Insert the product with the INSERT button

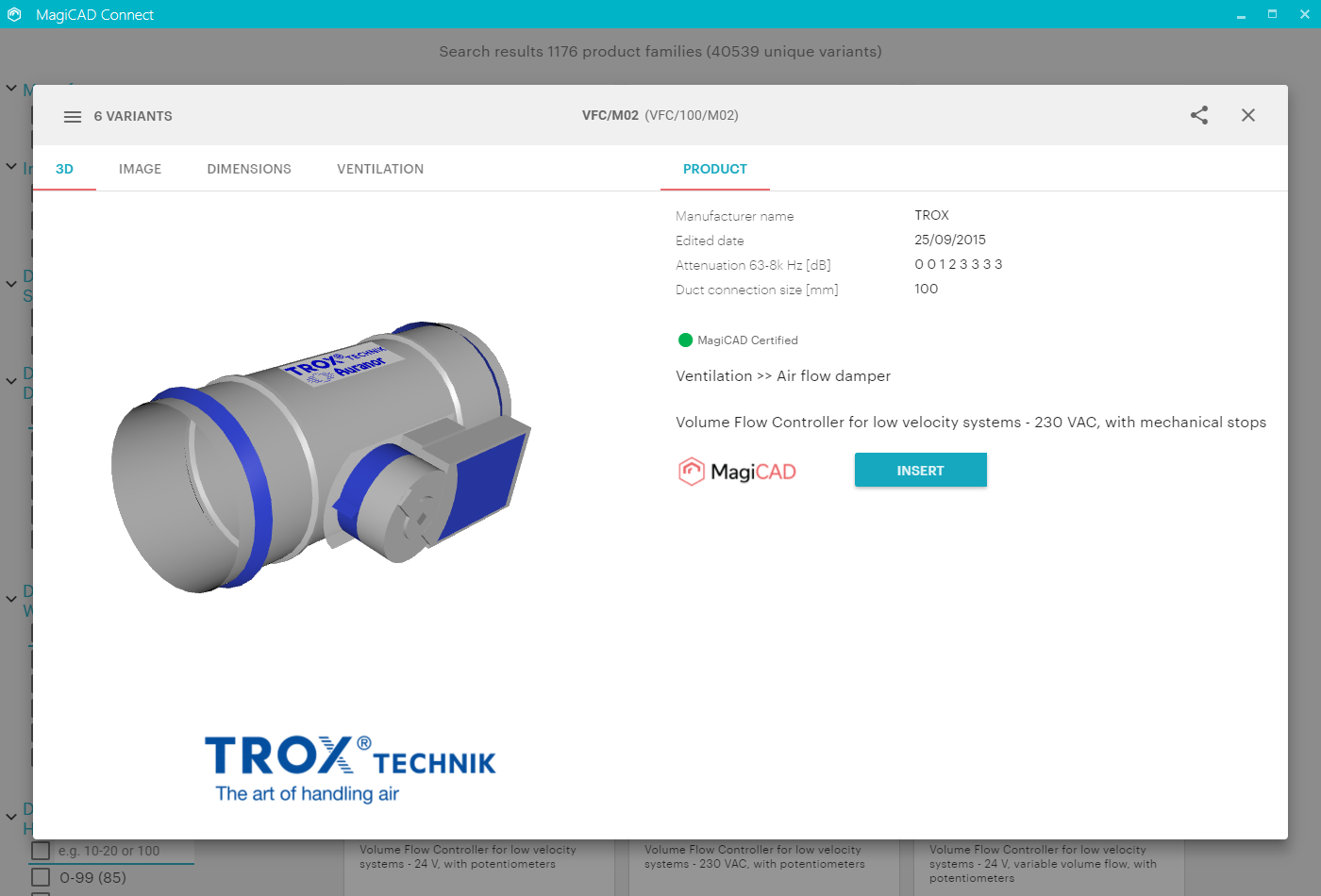pyautogui.click(x=921, y=470)
